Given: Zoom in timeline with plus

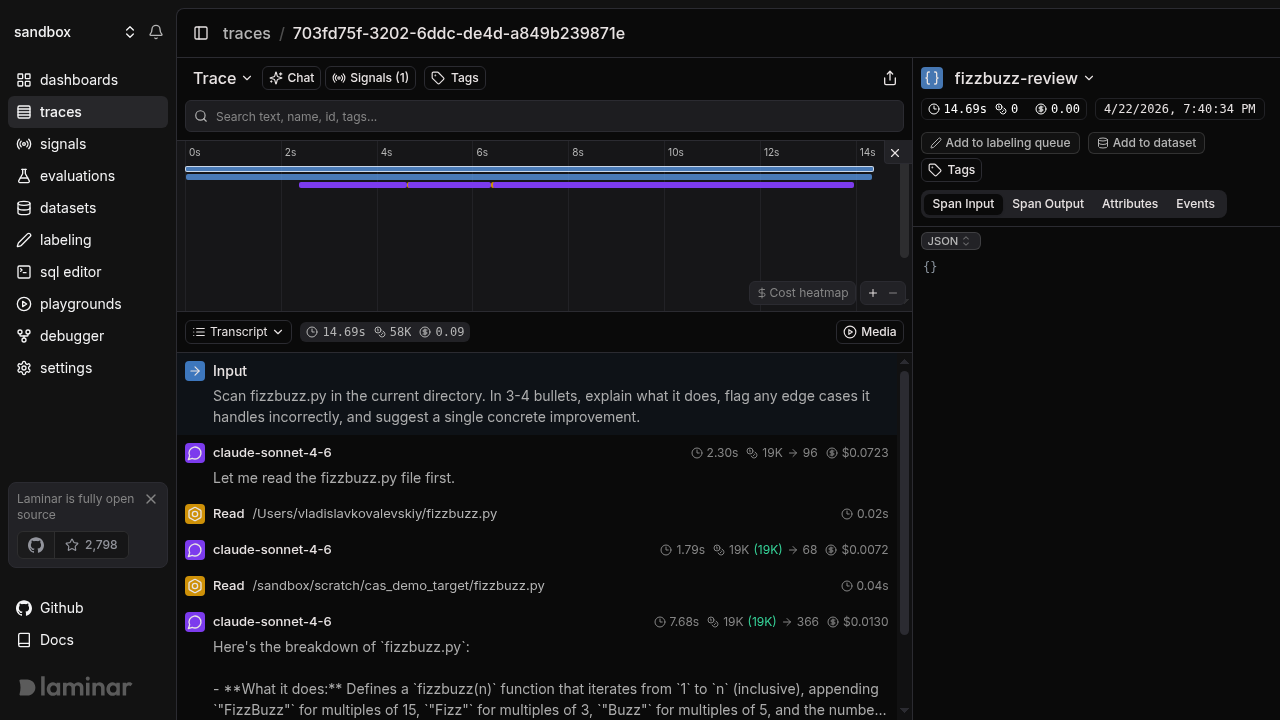Looking at the screenshot, I should coord(873,293).
